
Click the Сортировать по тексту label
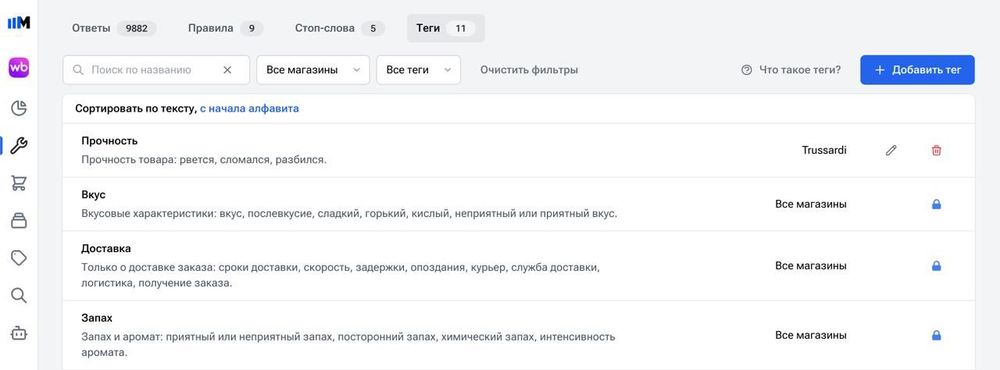point(136,108)
